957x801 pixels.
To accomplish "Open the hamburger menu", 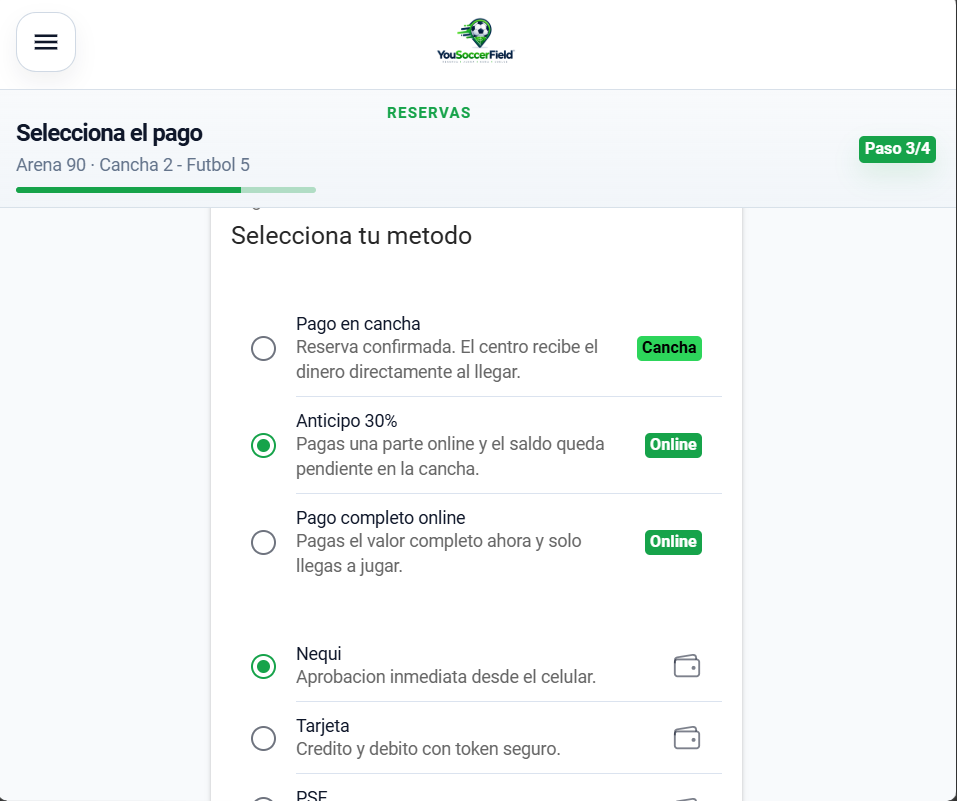I will (x=46, y=42).
